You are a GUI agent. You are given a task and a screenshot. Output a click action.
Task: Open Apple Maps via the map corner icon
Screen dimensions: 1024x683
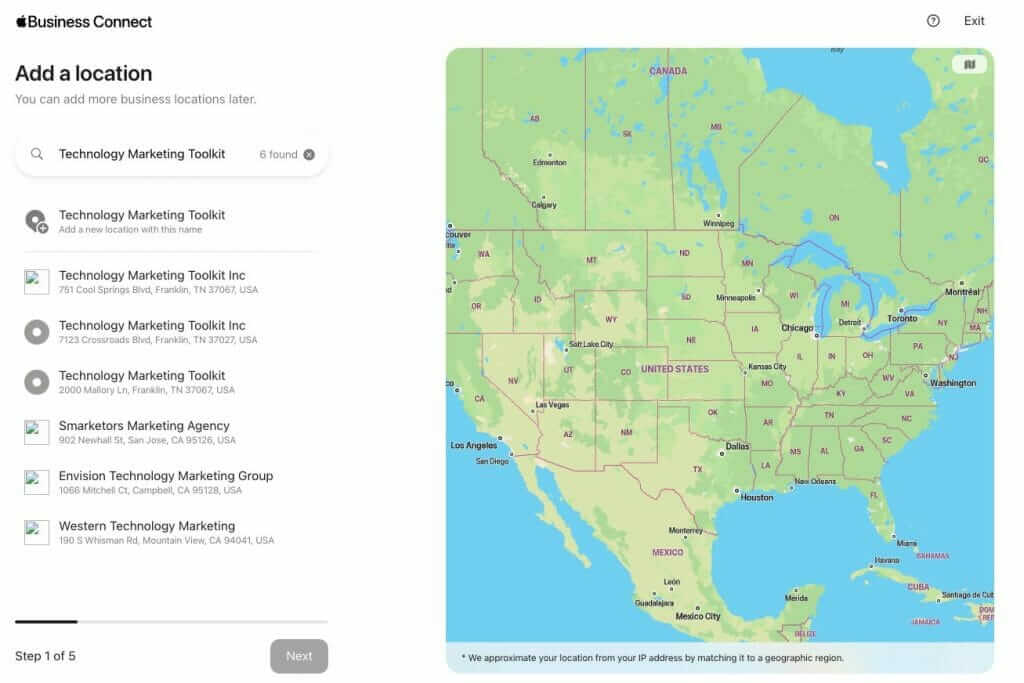968,63
